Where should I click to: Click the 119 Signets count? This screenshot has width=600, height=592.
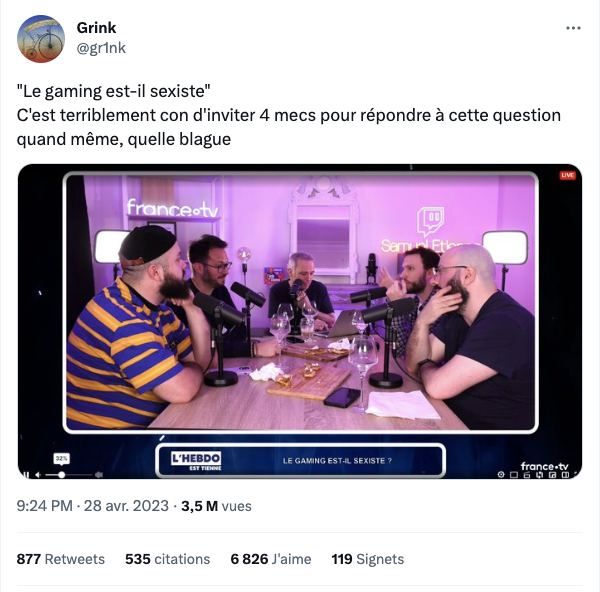tap(368, 559)
